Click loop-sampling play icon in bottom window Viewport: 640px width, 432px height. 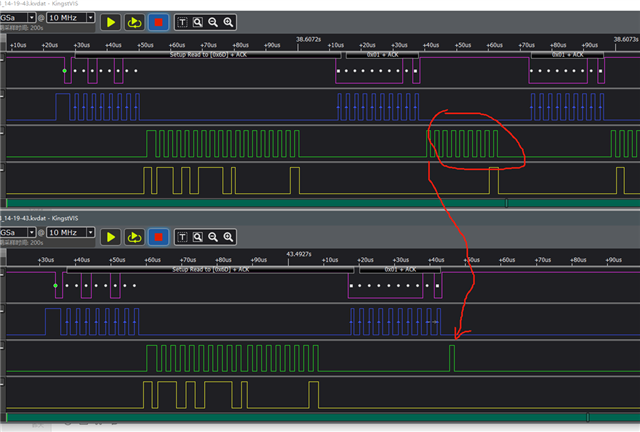click(x=134, y=237)
